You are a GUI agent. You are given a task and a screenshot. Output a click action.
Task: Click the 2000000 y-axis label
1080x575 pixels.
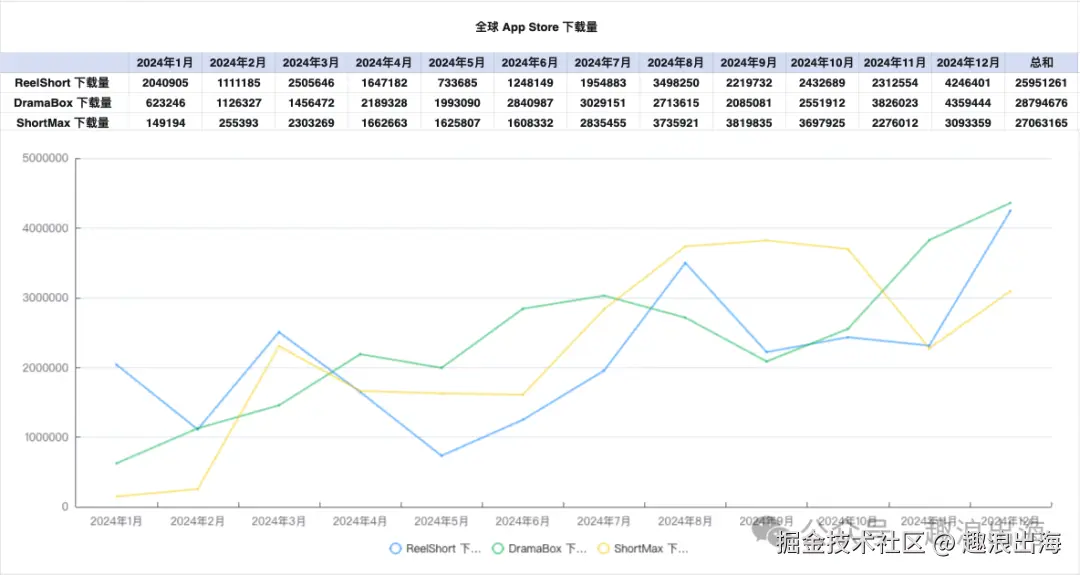point(45,368)
